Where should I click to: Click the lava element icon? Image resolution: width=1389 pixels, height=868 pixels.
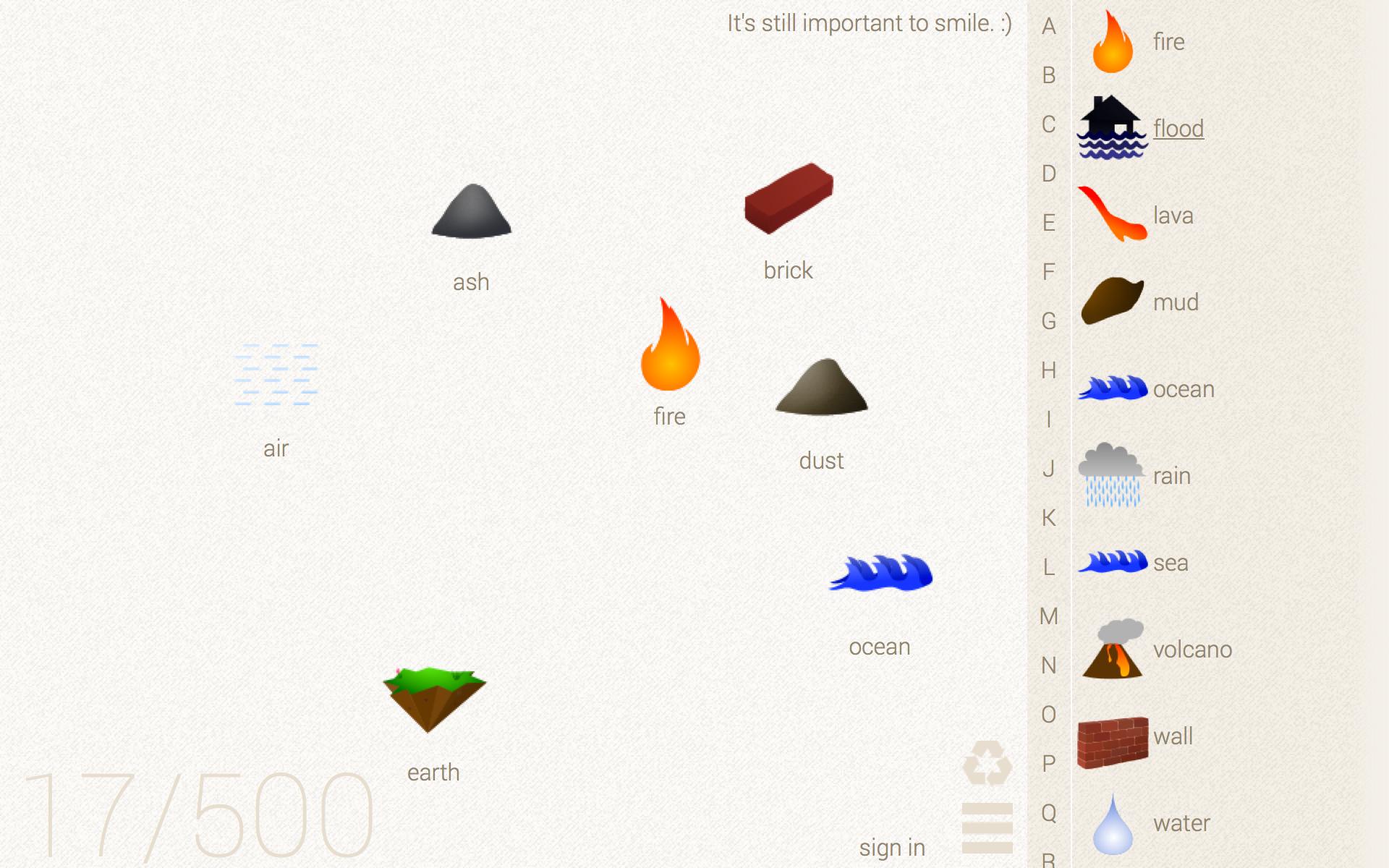click(x=1112, y=215)
